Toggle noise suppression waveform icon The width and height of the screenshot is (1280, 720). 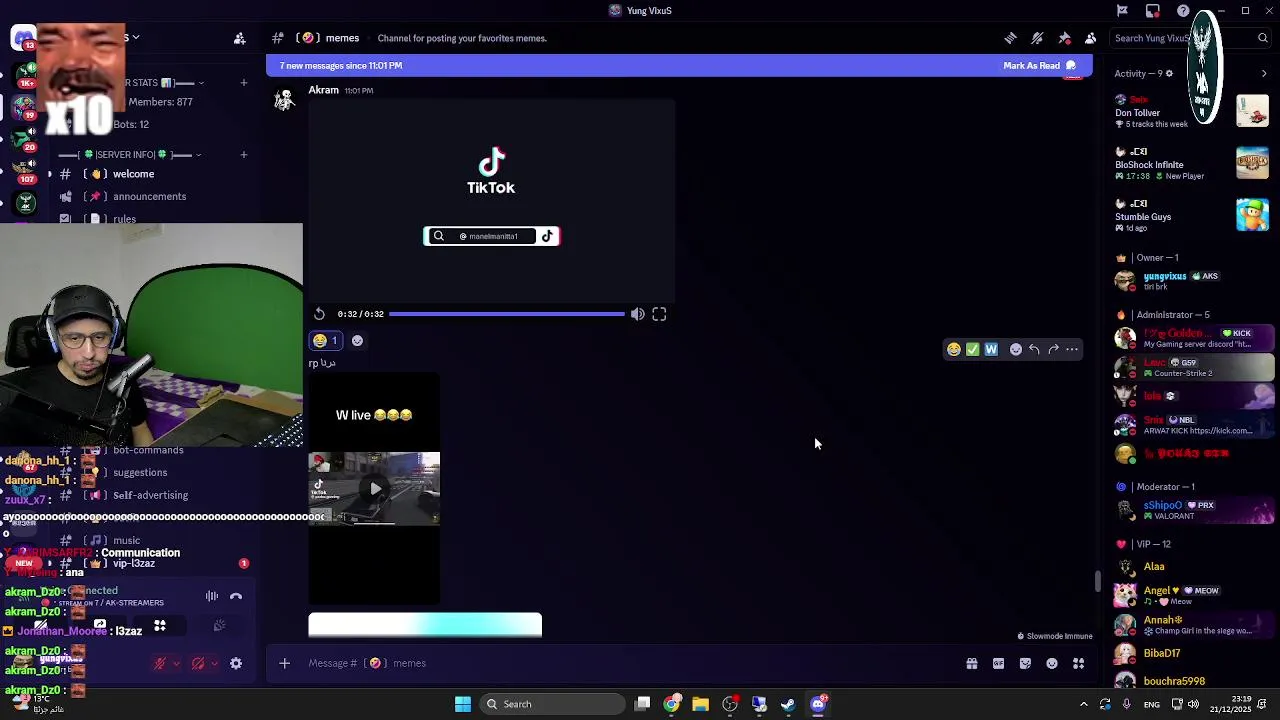click(x=212, y=597)
